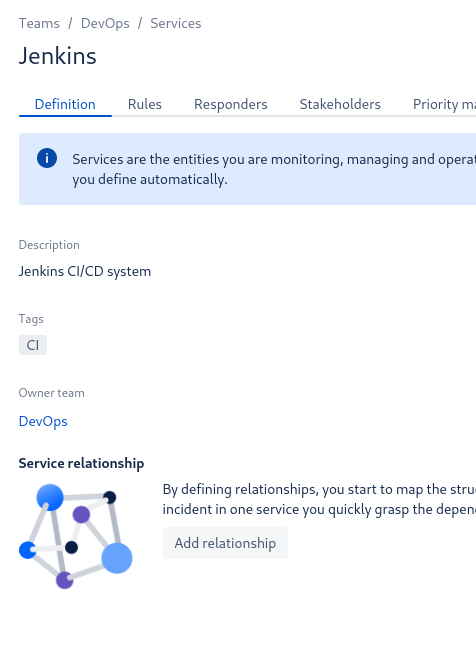The image size is (476, 647).
Task: Open the Teams breadcrumb link
Action: tap(39, 24)
